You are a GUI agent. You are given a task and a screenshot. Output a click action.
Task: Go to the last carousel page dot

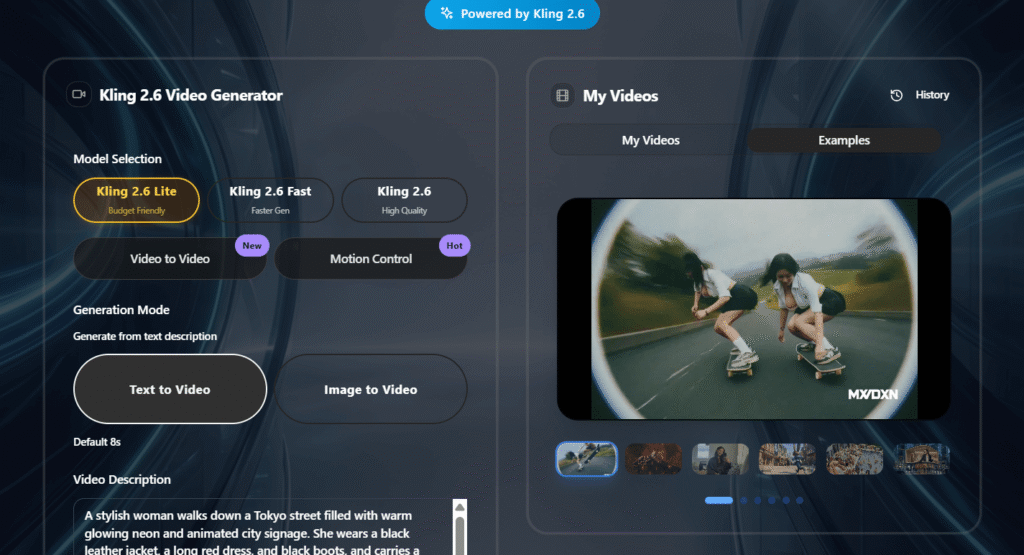coord(799,500)
